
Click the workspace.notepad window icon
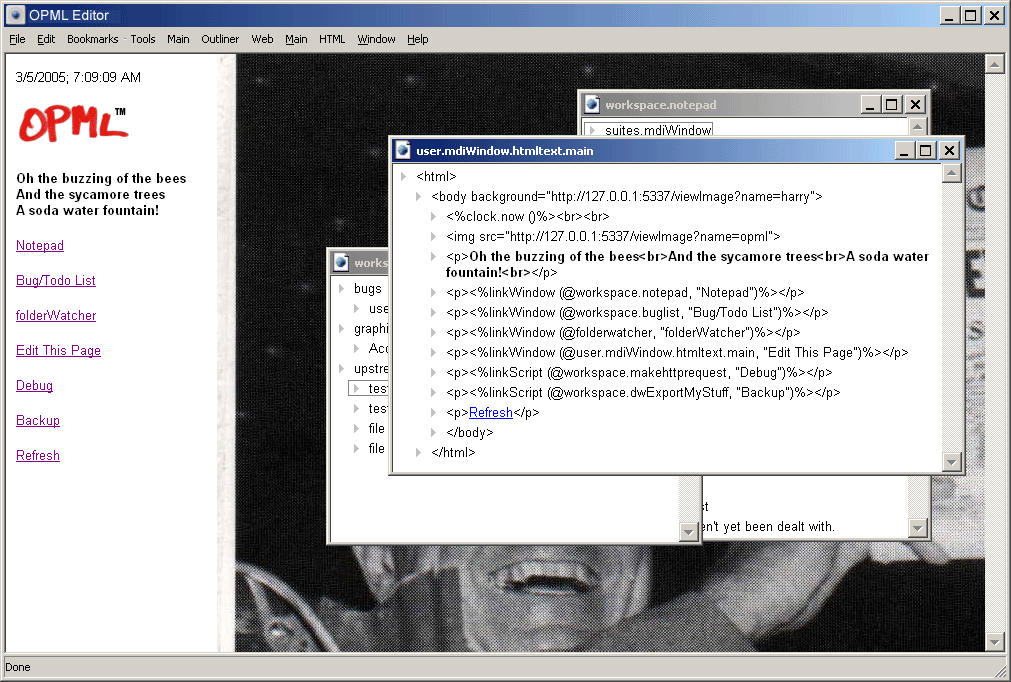(592, 104)
